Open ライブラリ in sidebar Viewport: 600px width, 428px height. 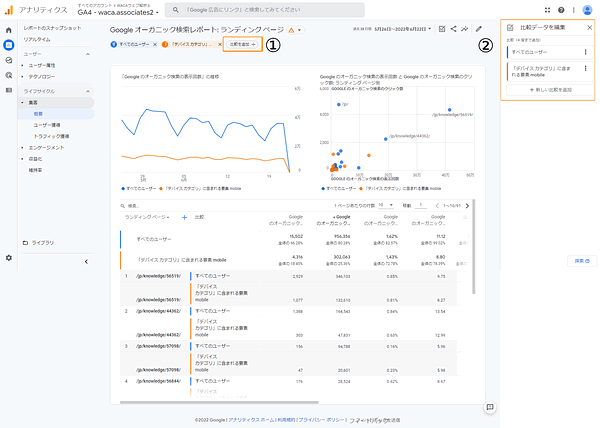pos(42,243)
